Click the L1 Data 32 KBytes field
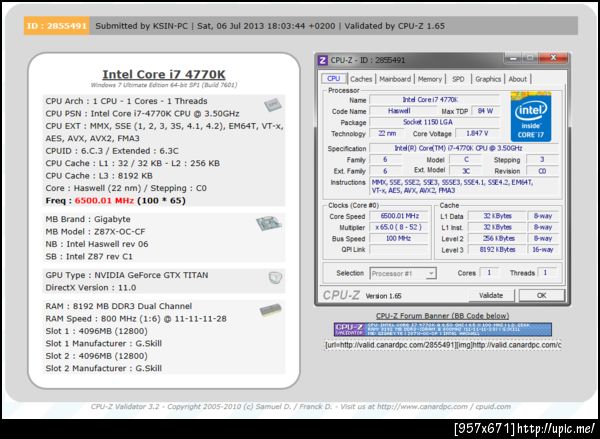Viewport: 600px width, 439px height. [497, 216]
